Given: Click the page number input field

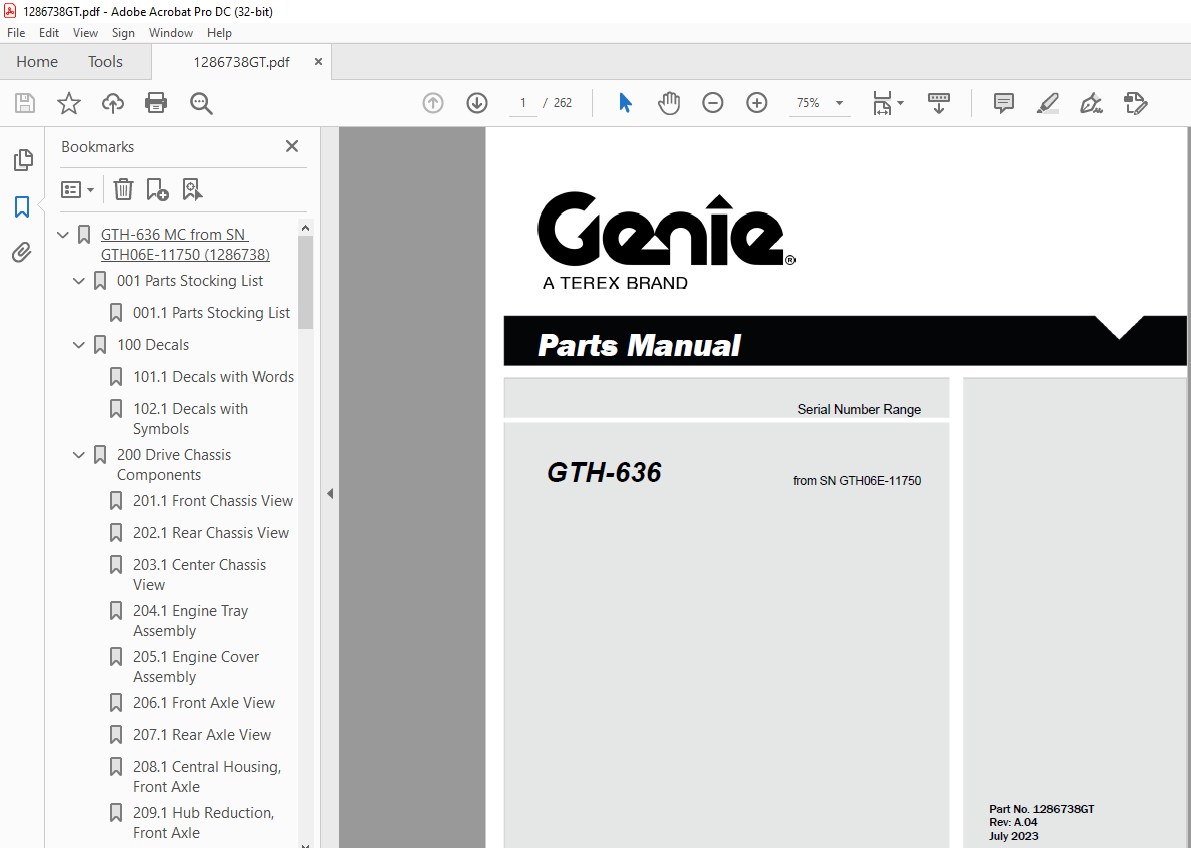Looking at the screenshot, I should [x=523, y=103].
